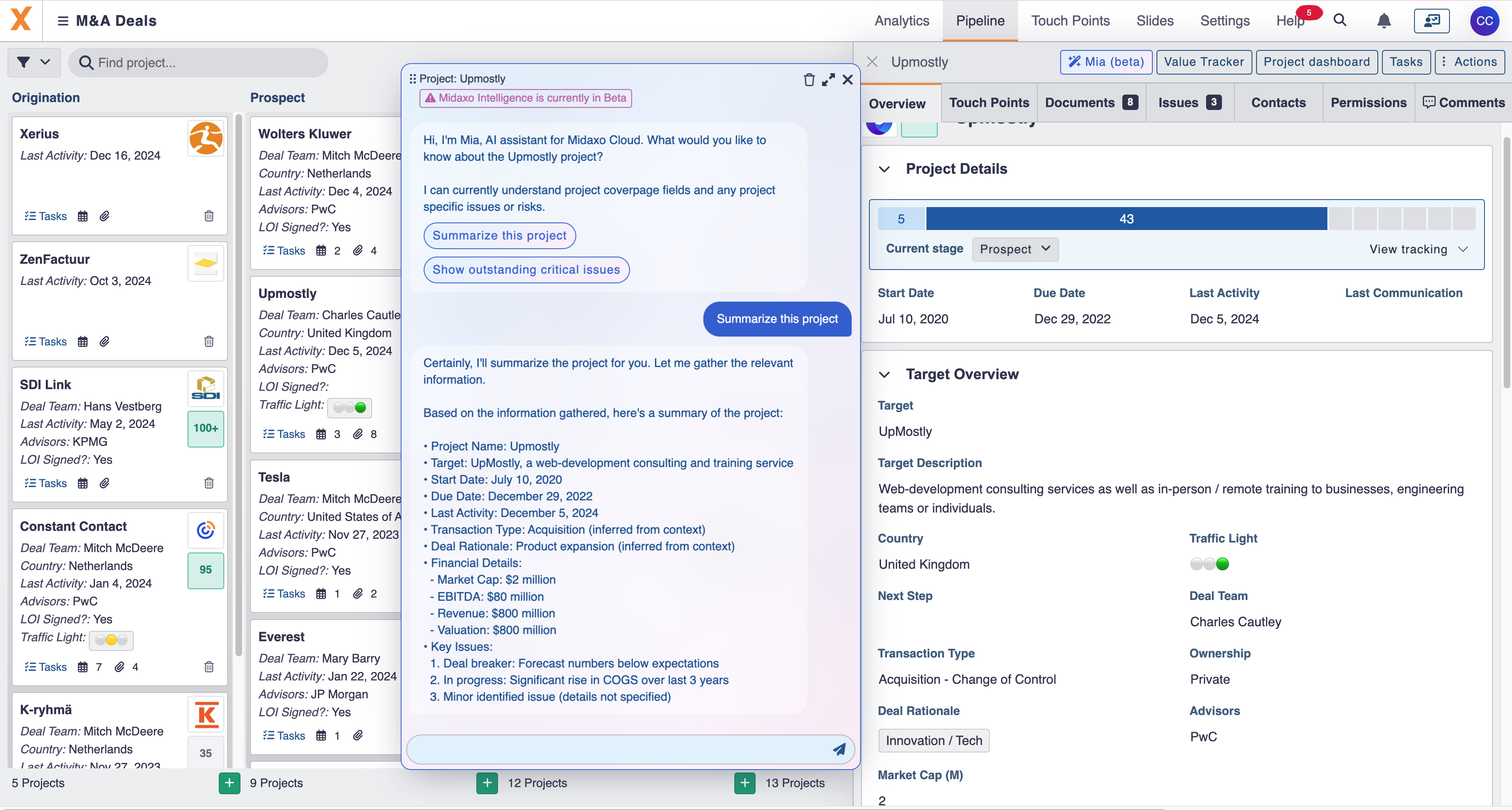Click the presentation screen icon in top bar
1512x810 pixels.
tap(1432, 20)
